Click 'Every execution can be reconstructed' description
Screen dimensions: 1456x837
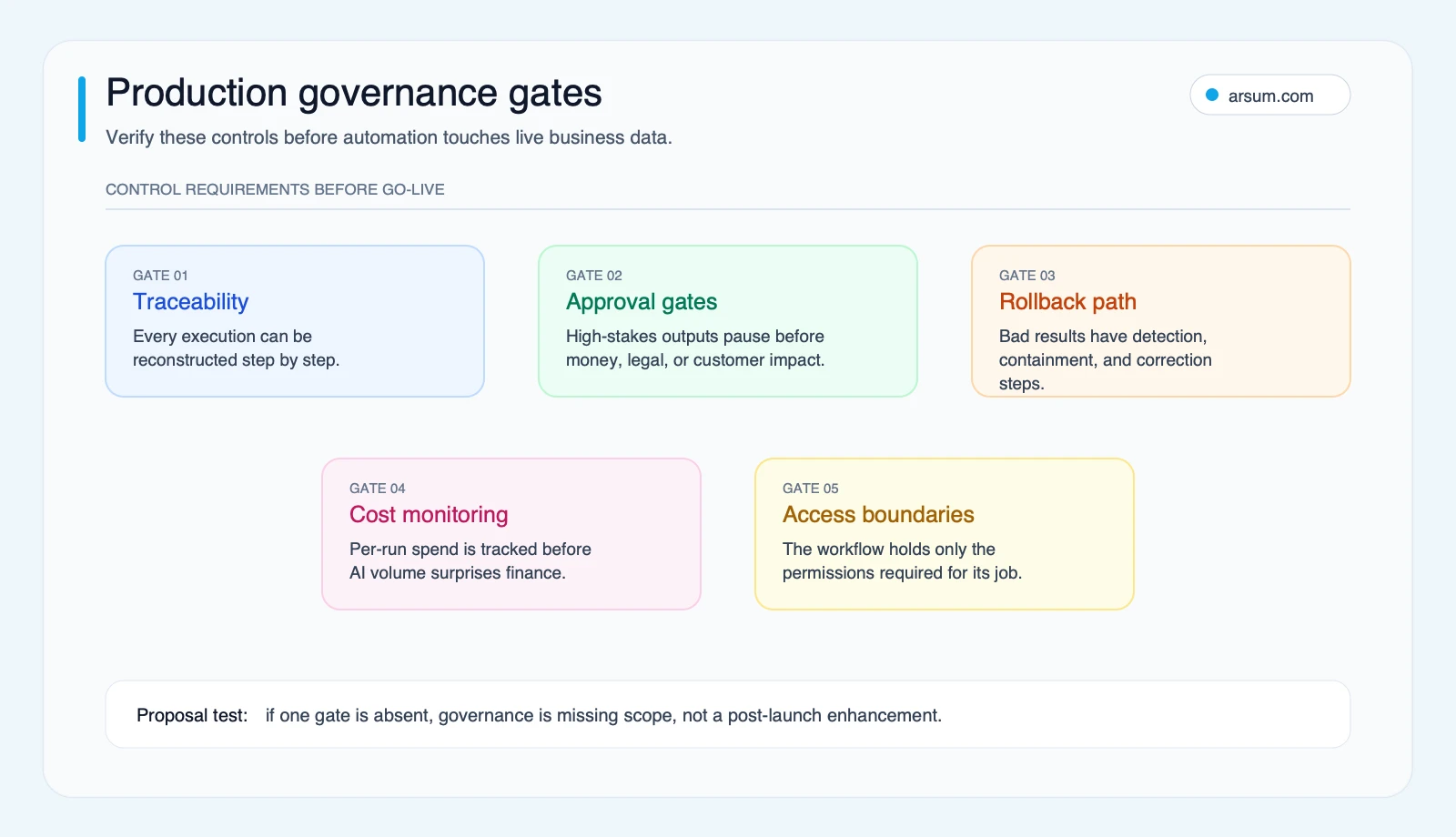tap(236, 348)
